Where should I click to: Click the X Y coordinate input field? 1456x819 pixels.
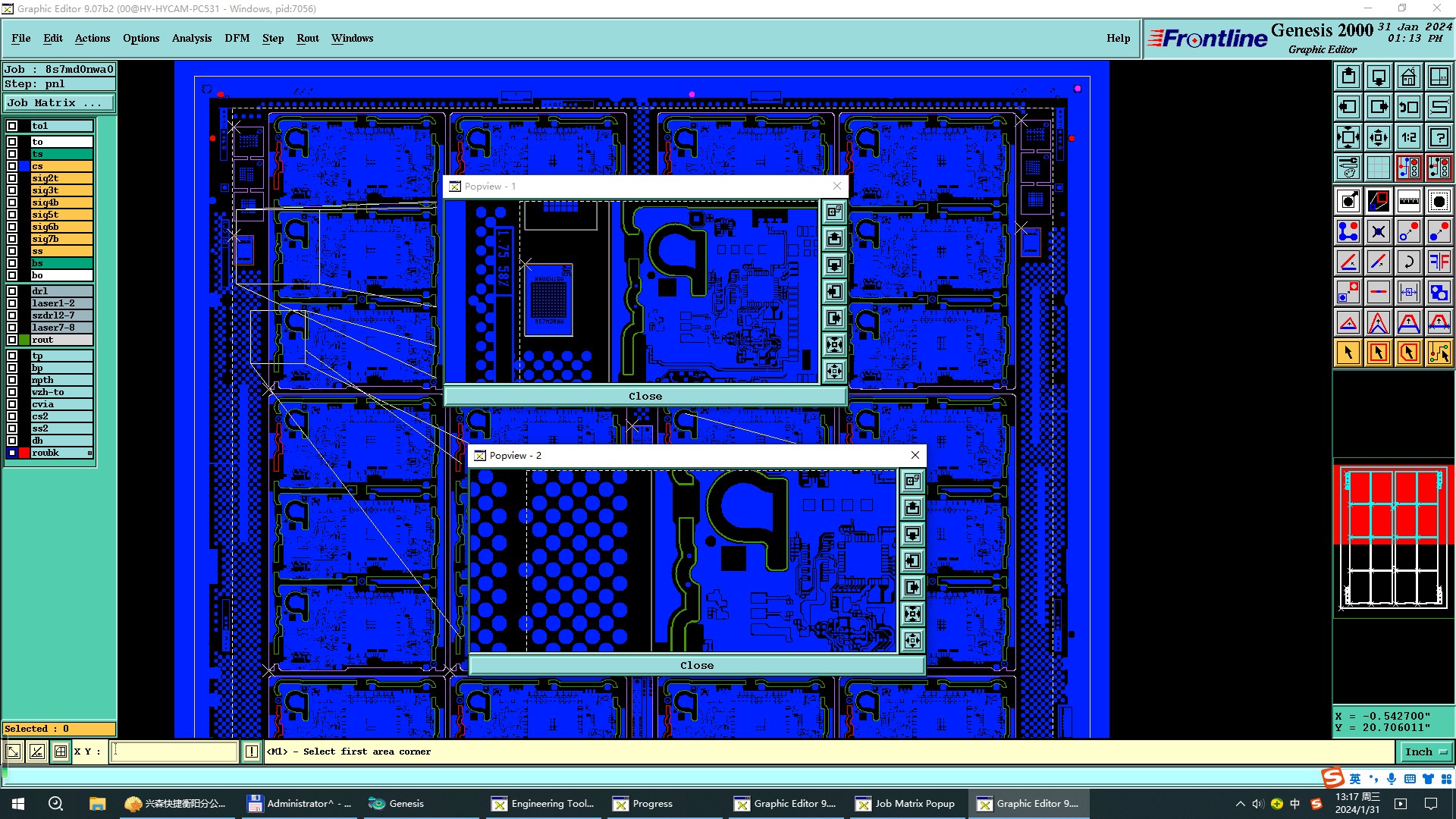point(174,752)
